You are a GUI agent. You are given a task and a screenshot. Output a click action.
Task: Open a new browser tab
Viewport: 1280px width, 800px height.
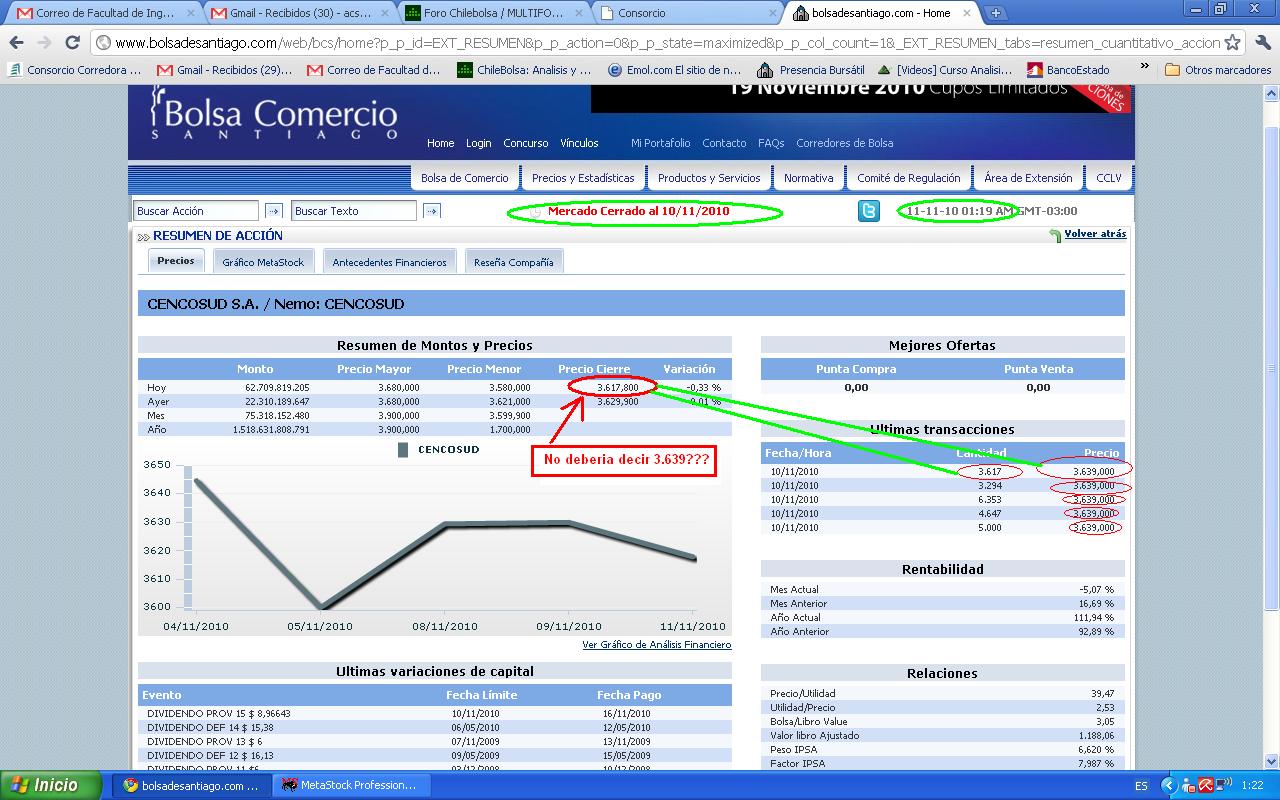(995, 13)
